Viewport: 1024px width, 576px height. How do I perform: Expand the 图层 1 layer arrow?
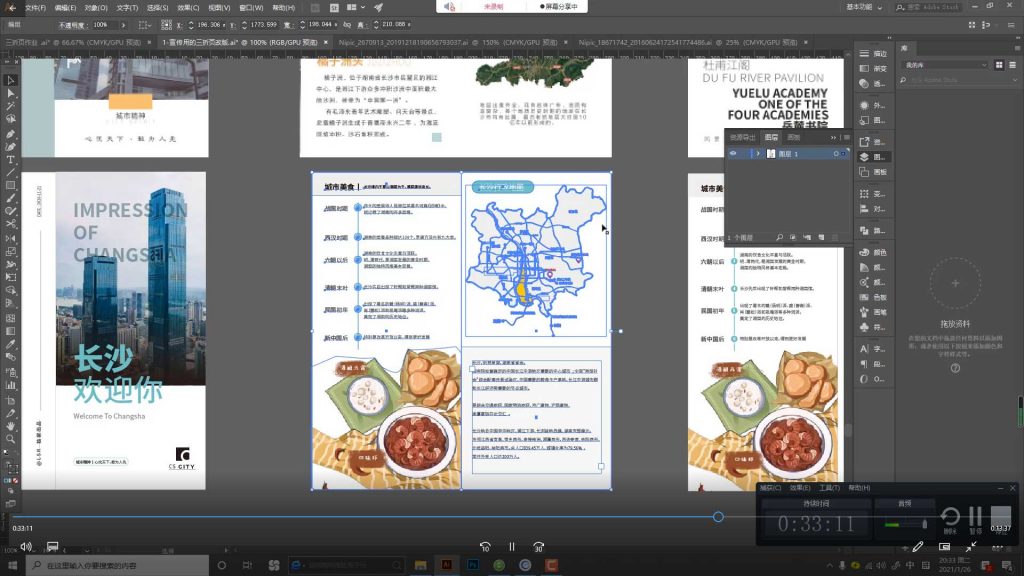[x=758, y=154]
